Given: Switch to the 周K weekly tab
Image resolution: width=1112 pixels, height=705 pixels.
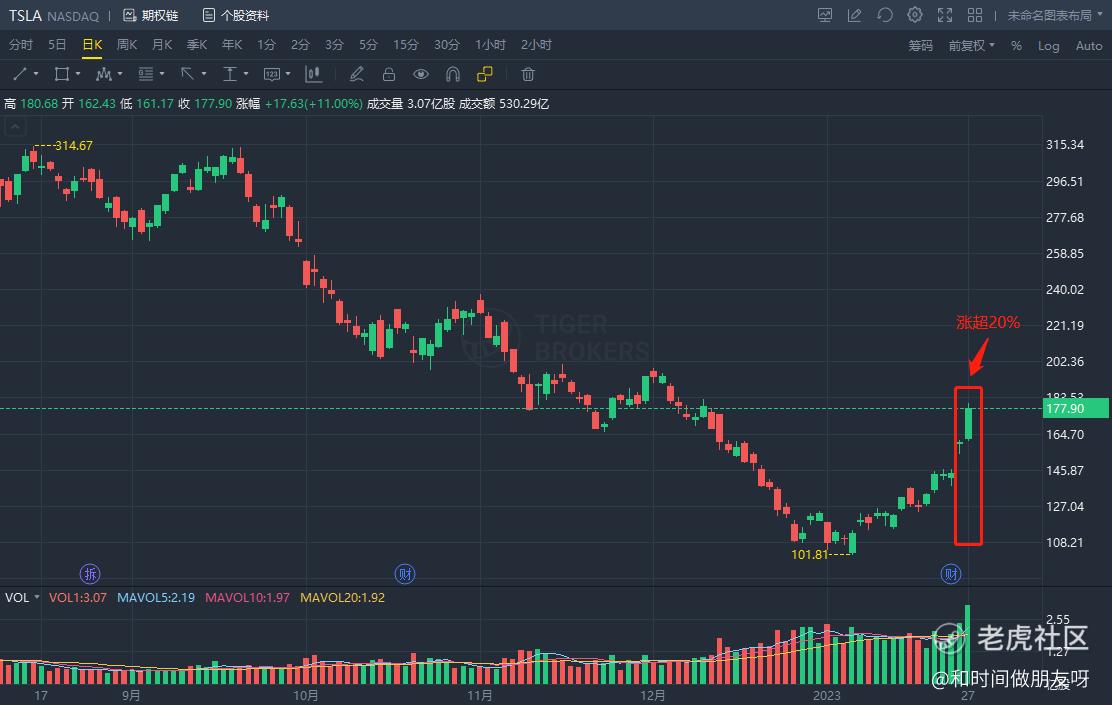Looking at the screenshot, I should point(126,45).
